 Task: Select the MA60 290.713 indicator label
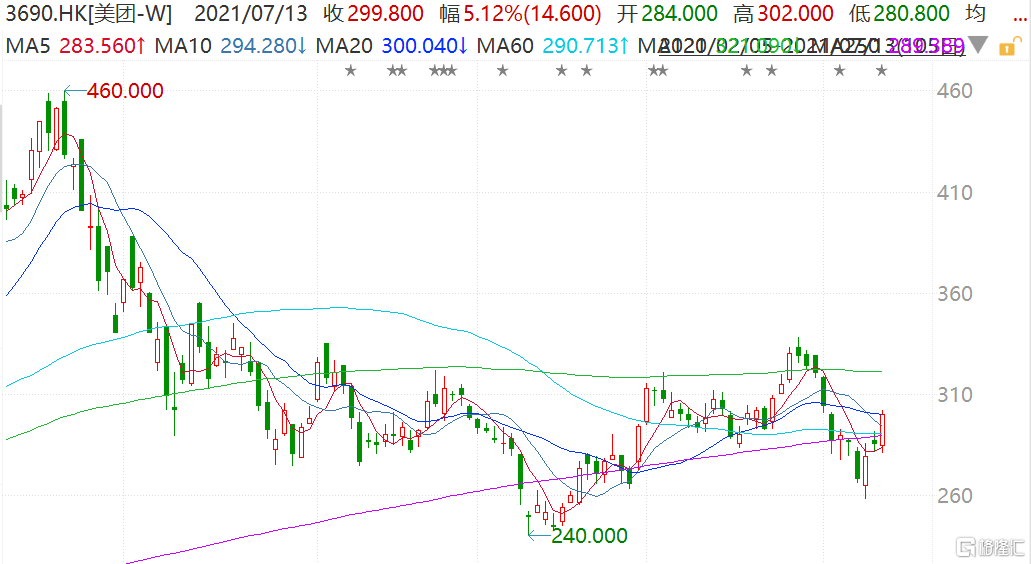[x=553, y=46]
